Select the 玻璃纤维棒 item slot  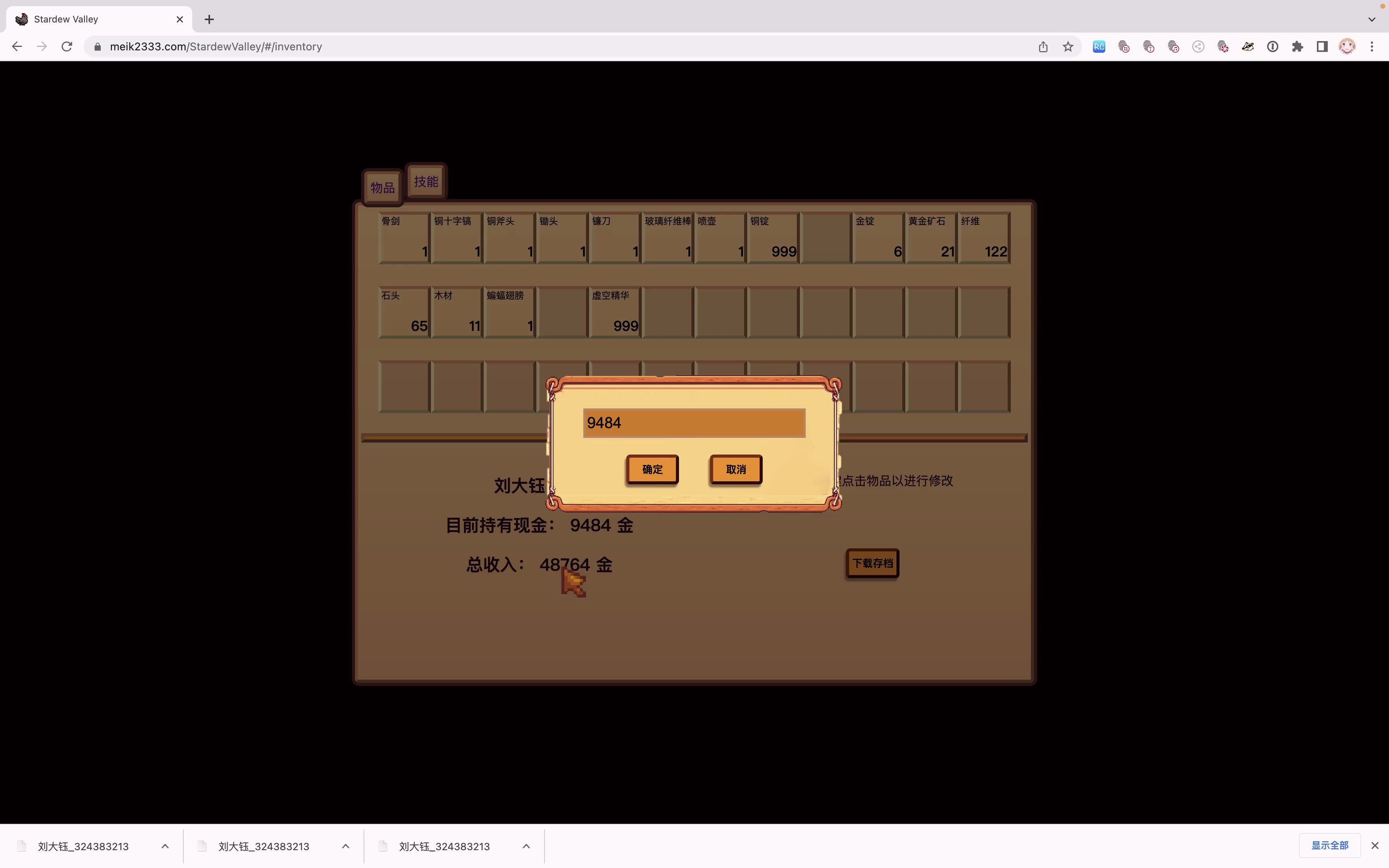click(668, 238)
